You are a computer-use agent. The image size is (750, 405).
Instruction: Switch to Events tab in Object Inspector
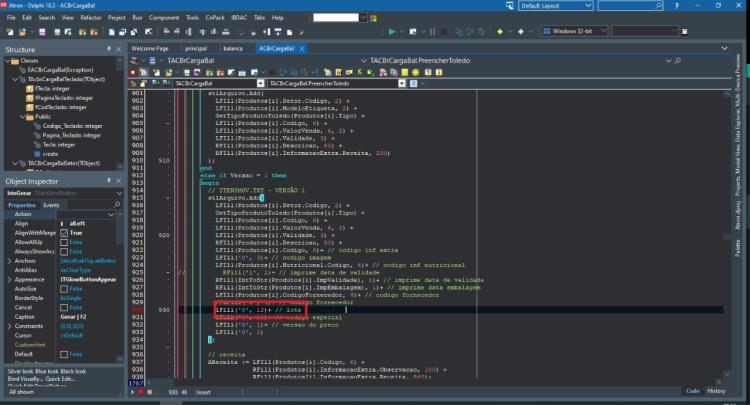coord(51,205)
